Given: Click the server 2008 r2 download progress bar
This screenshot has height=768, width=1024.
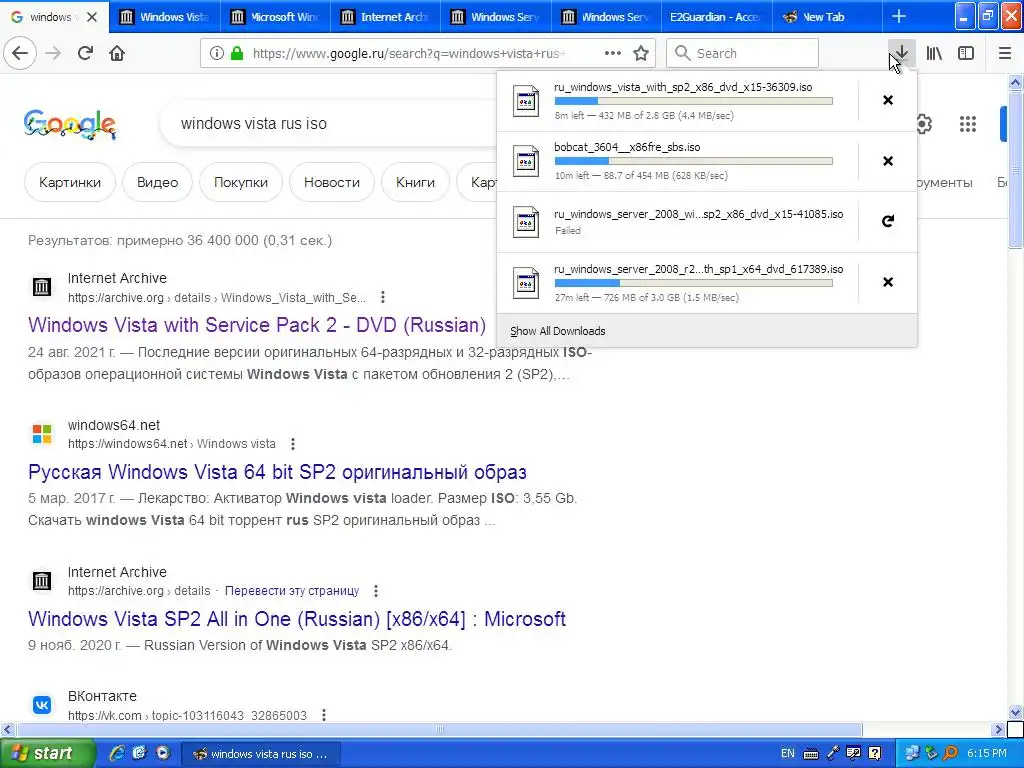Looking at the screenshot, I should [x=694, y=283].
